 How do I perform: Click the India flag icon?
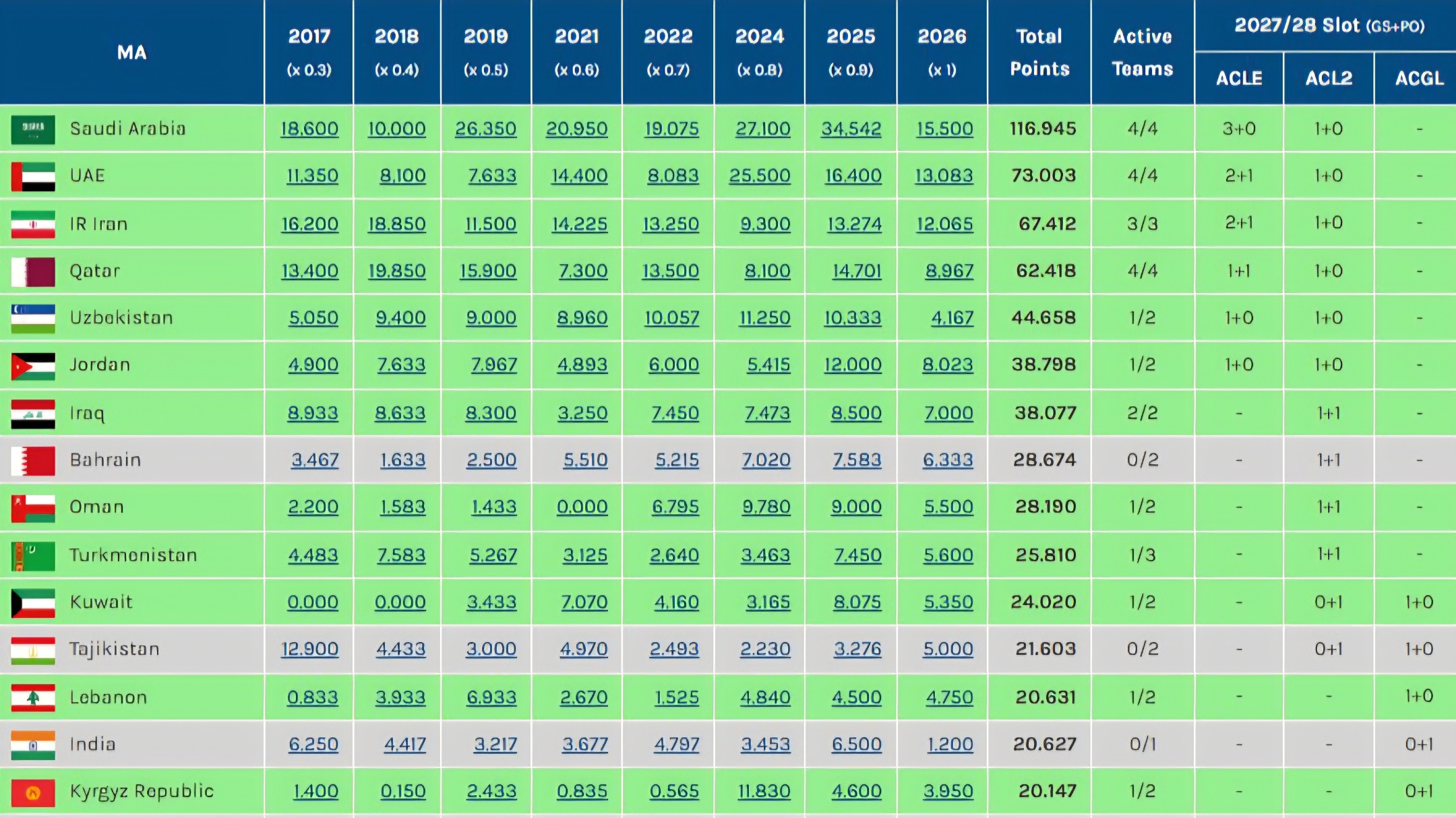pyautogui.click(x=32, y=745)
